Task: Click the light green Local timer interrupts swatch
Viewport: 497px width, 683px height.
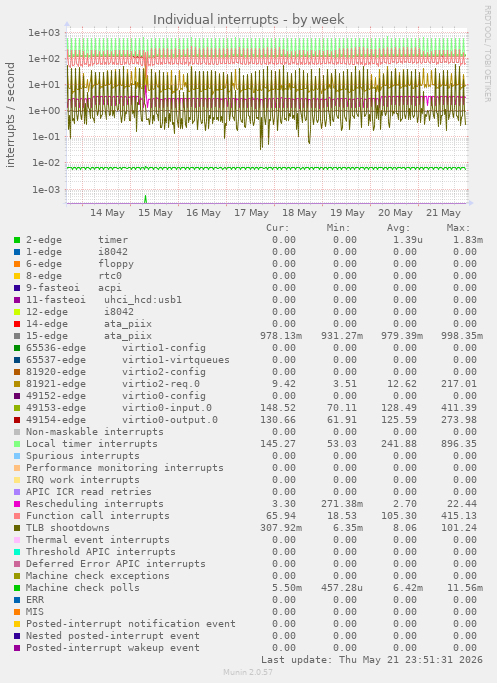Action: coord(17,444)
